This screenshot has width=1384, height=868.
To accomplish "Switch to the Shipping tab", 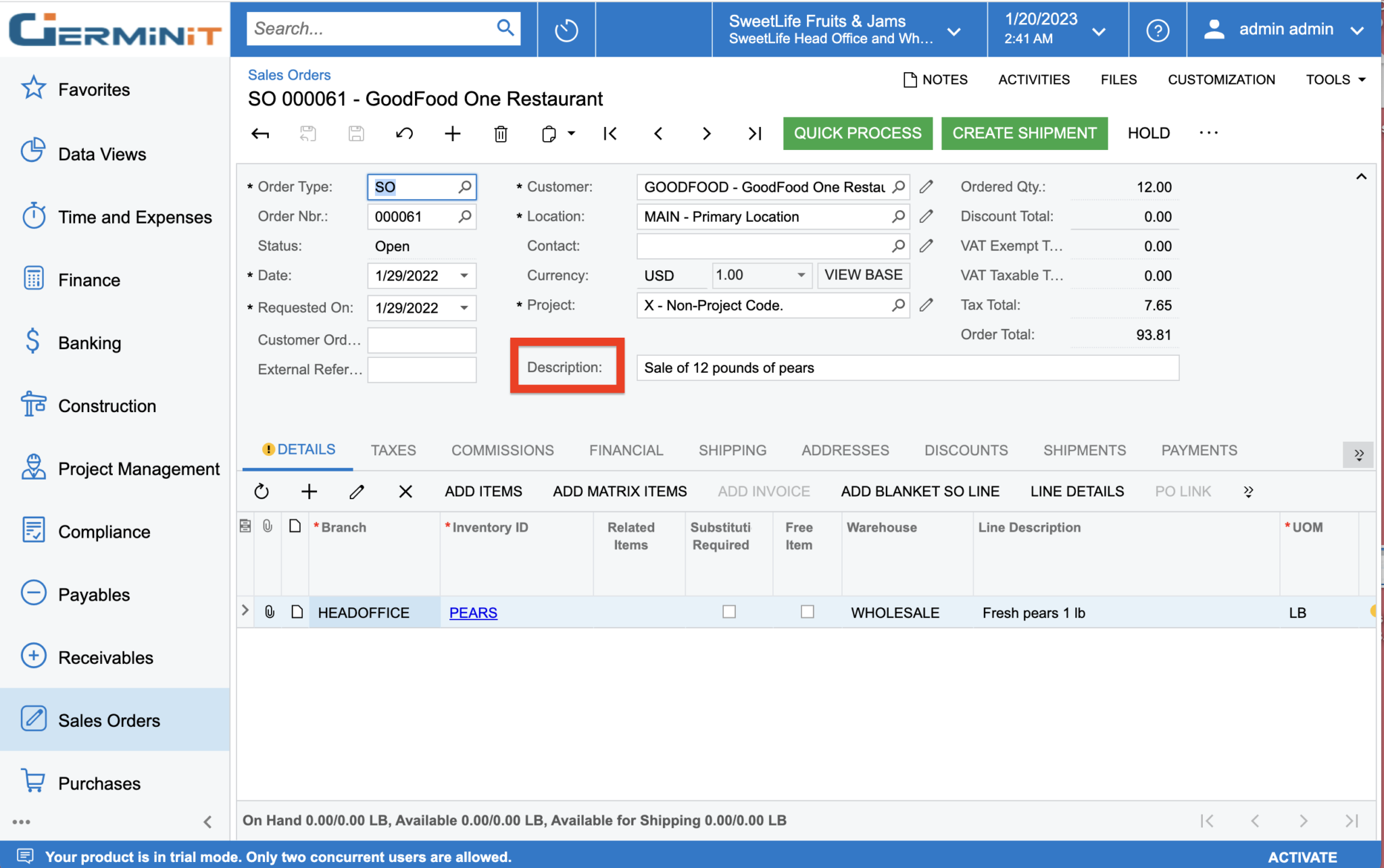I will (733, 450).
